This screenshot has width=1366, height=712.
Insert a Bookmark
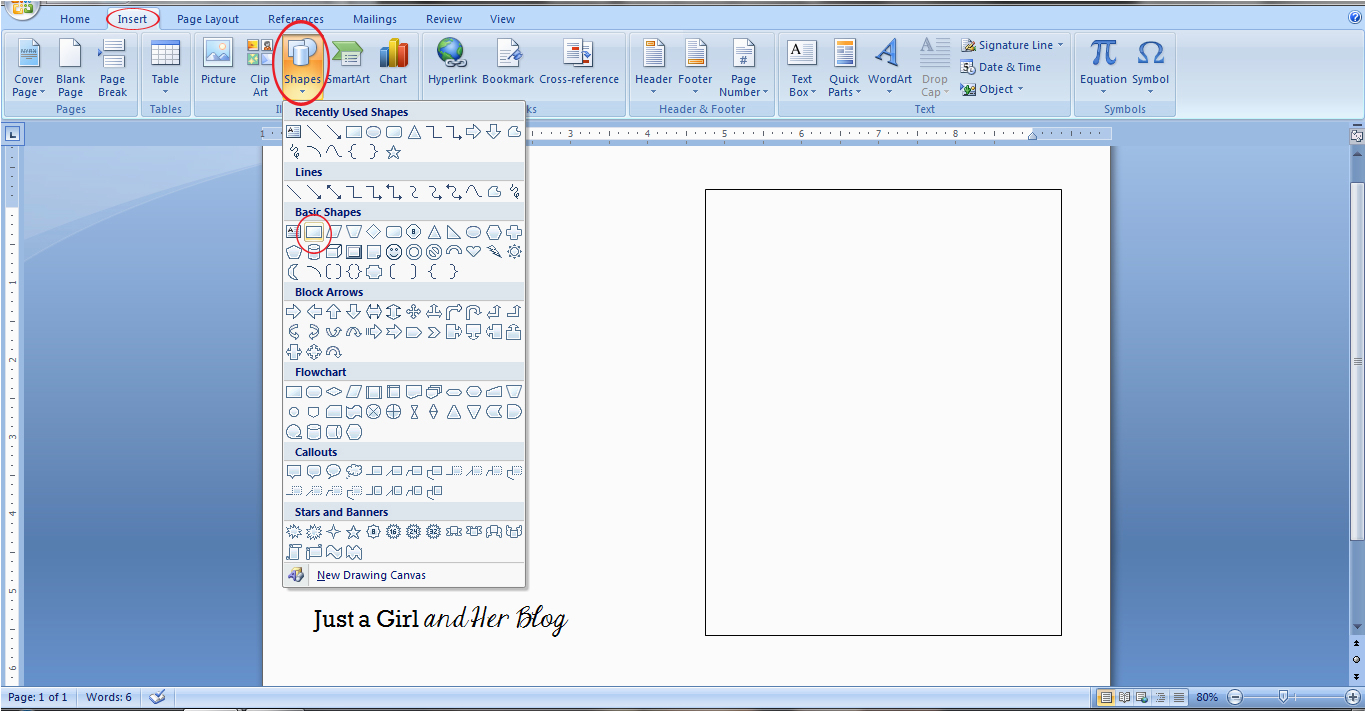click(x=508, y=62)
